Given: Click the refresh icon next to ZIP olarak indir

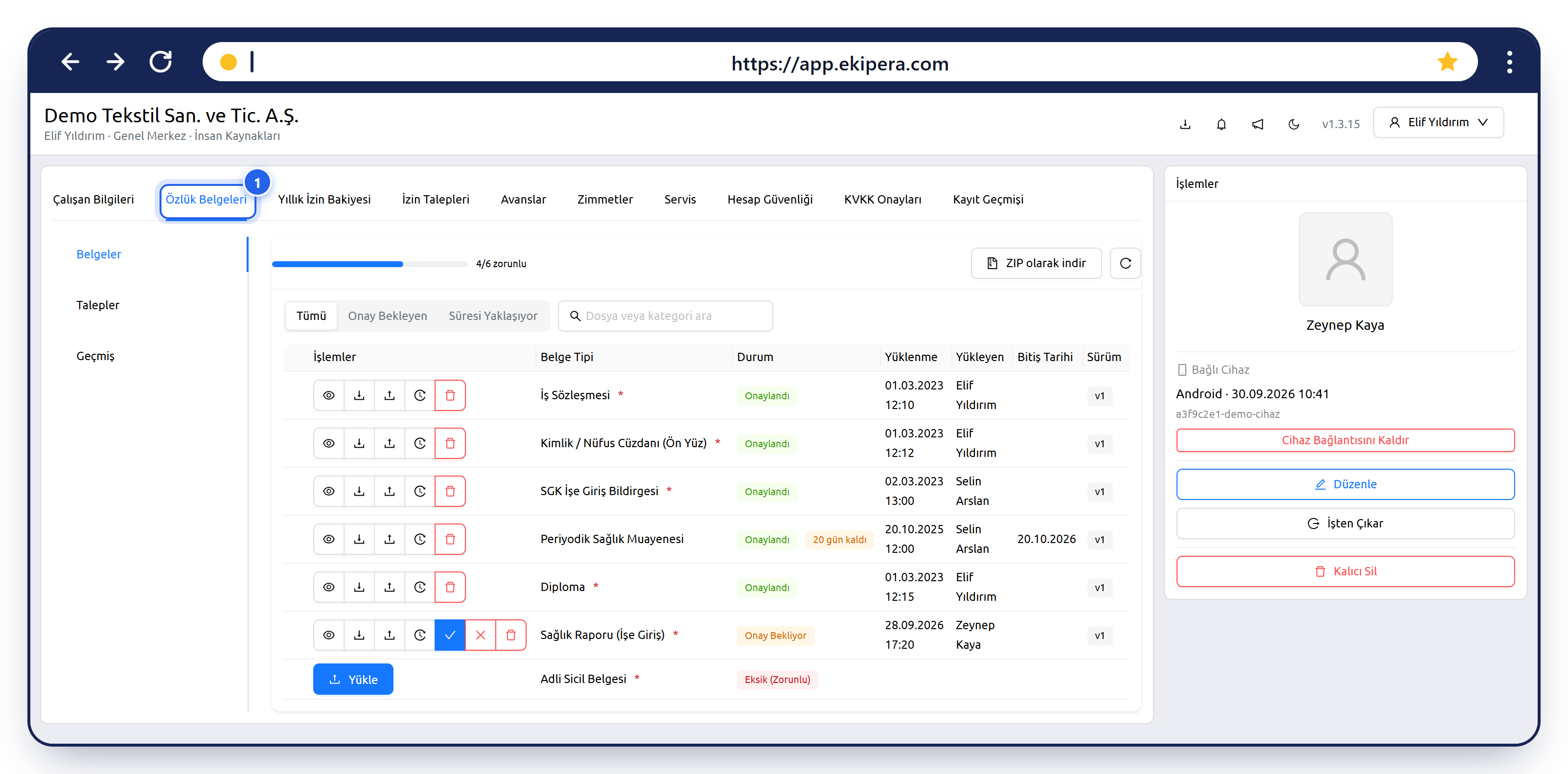Looking at the screenshot, I should click(x=1126, y=264).
